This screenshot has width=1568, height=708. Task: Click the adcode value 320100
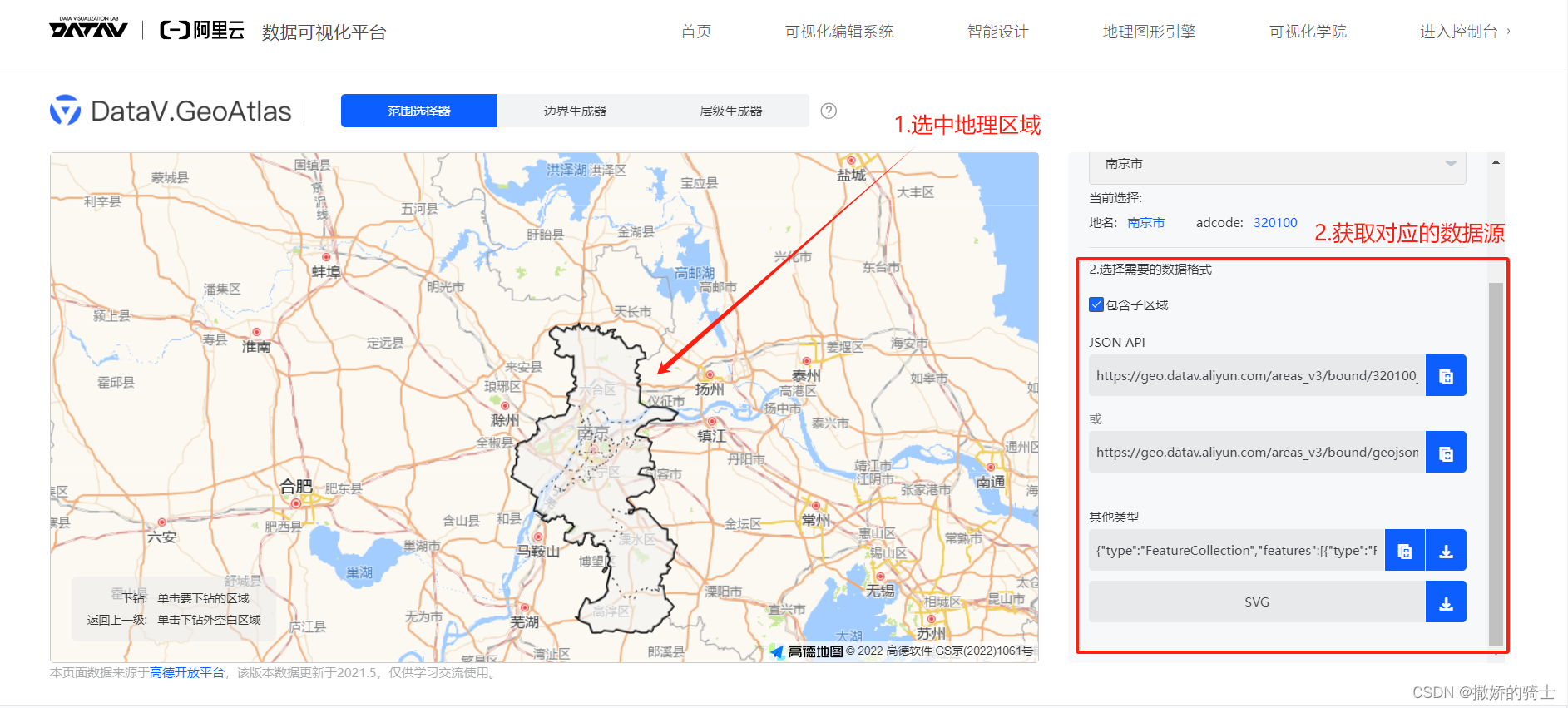(x=1275, y=223)
